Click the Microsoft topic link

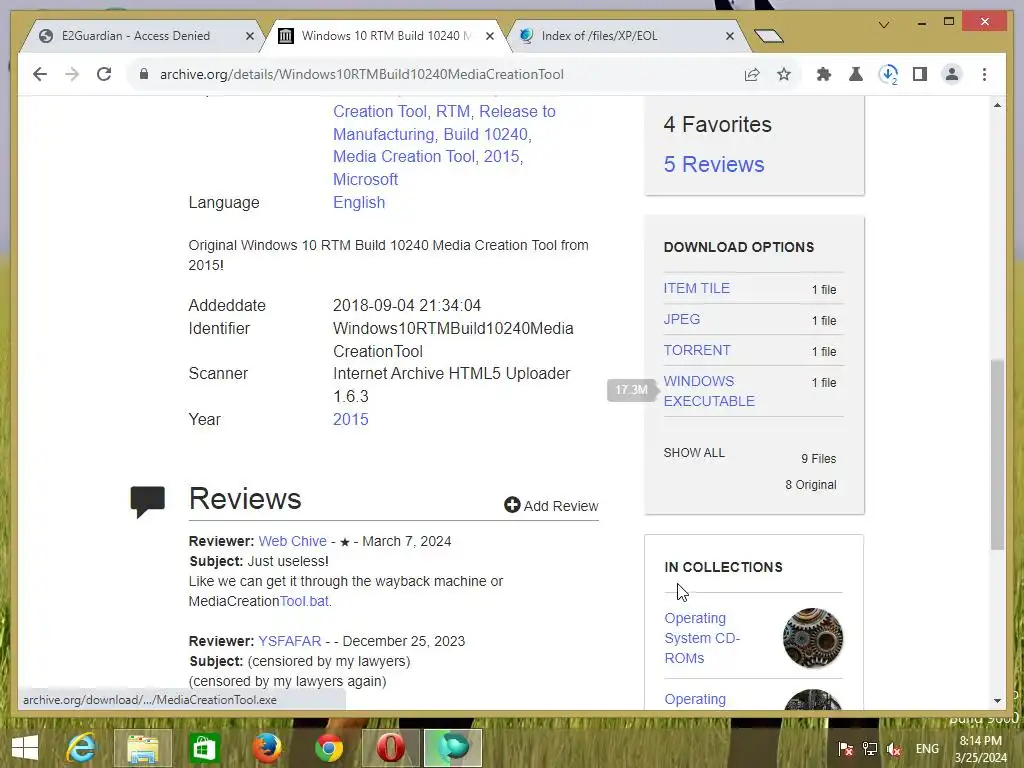click(x=366, y=179)
